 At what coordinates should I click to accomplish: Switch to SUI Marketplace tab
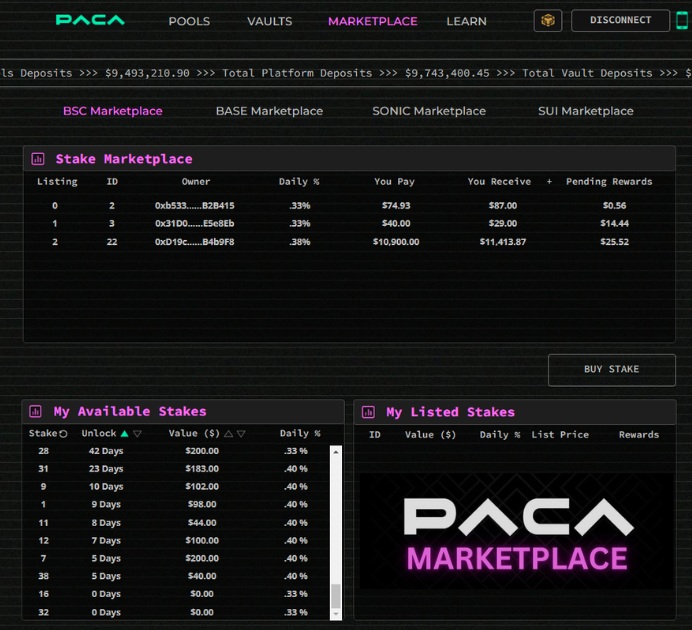click(585, 111)
